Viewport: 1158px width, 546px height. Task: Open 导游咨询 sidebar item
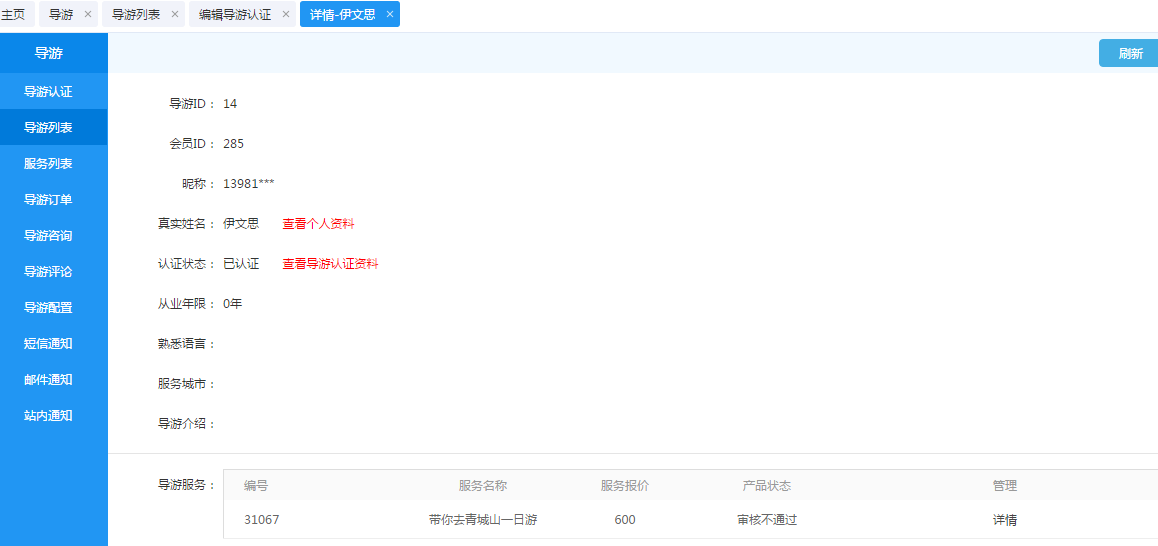click(x=48, y=236)
